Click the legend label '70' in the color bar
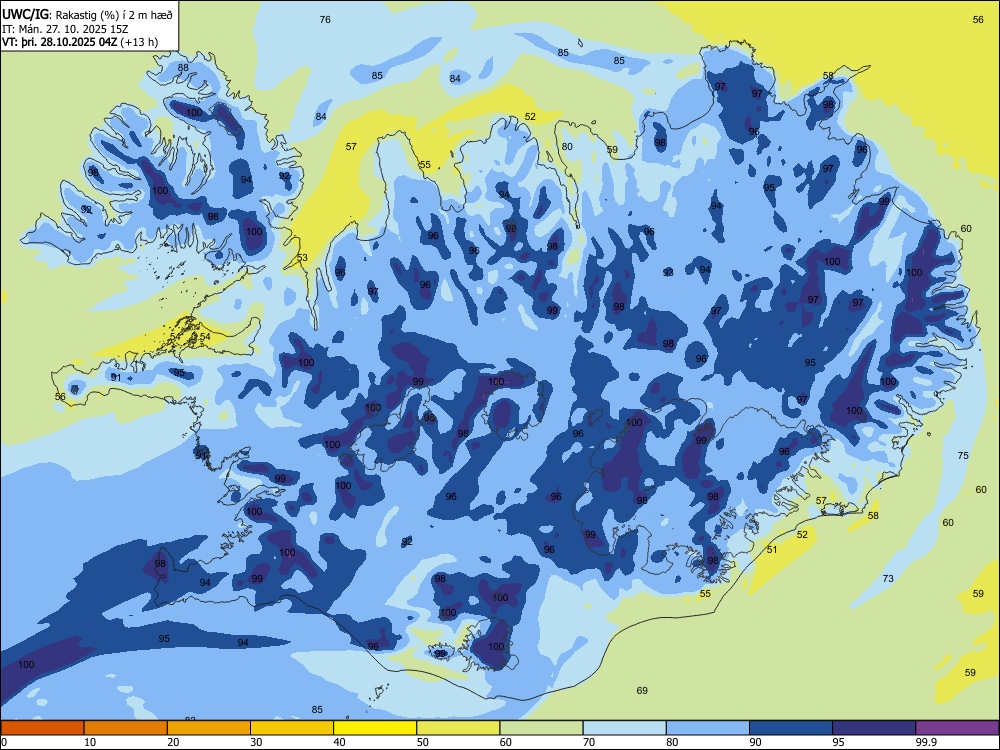Image resolution: width=1000 pixels, height=750 pixels. 589,742
